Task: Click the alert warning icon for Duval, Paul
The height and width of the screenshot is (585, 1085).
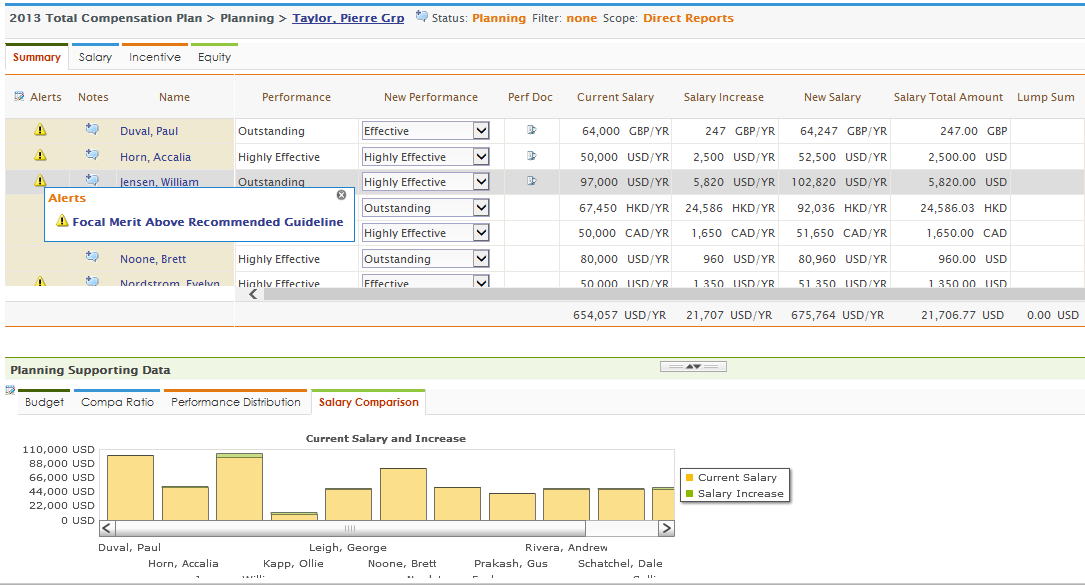Action: (40, 130)
